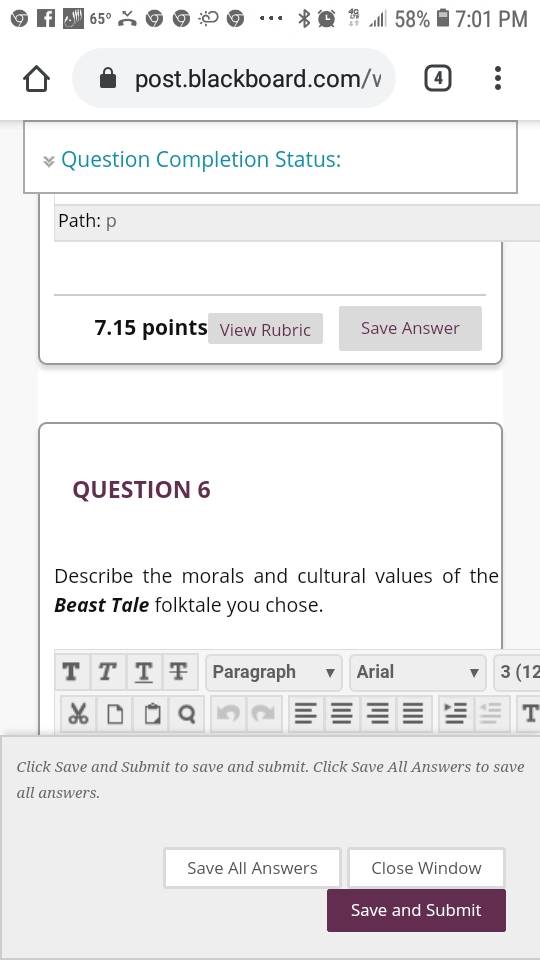The width and height of the screenshot is (540, 960).
Task: Click the View Rubric button
Action: tap(265, 329)
